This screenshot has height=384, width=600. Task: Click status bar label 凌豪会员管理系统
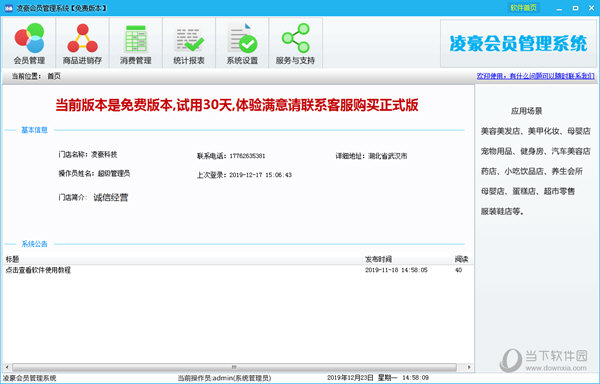pos(29,378)
